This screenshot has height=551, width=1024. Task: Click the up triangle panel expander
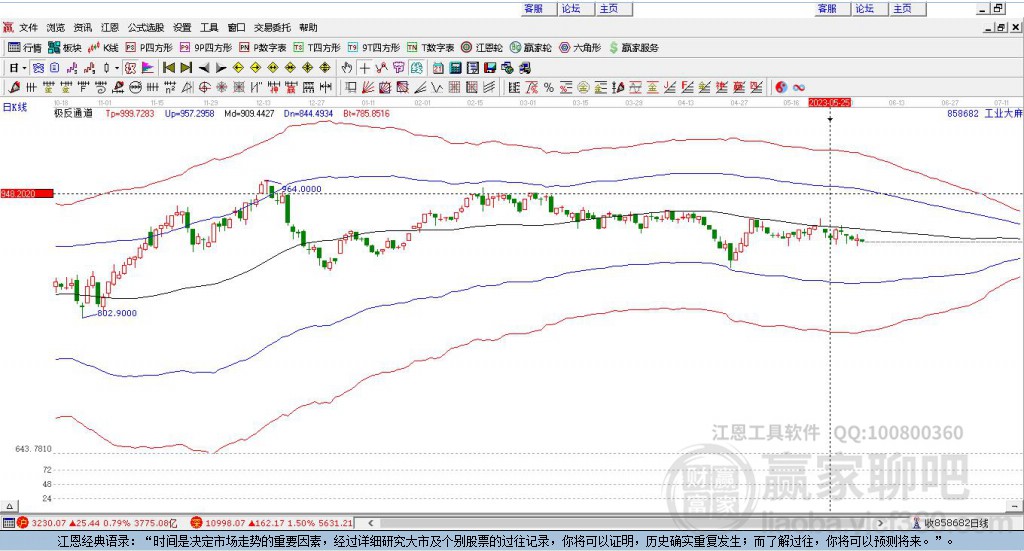tap(9, 506)
